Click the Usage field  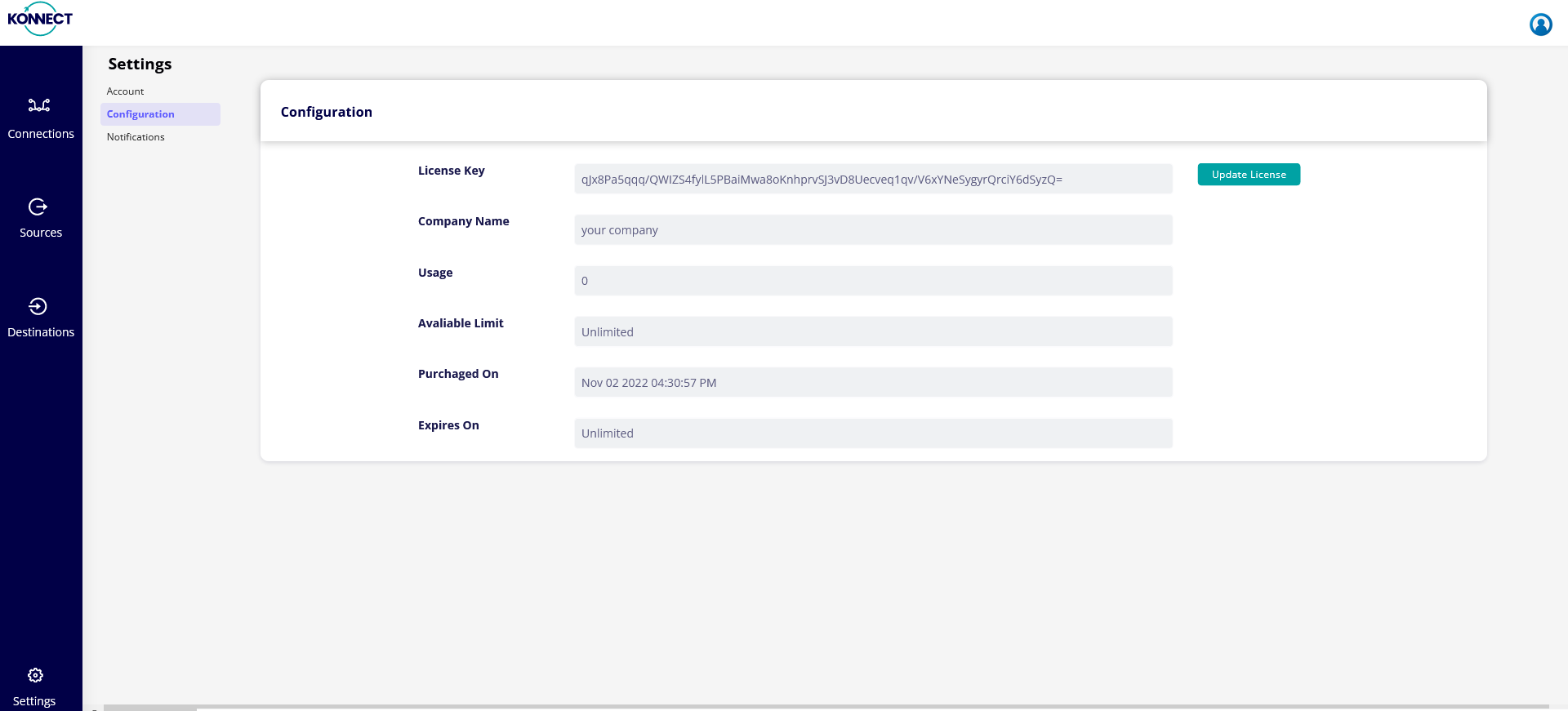coord(872,281)
